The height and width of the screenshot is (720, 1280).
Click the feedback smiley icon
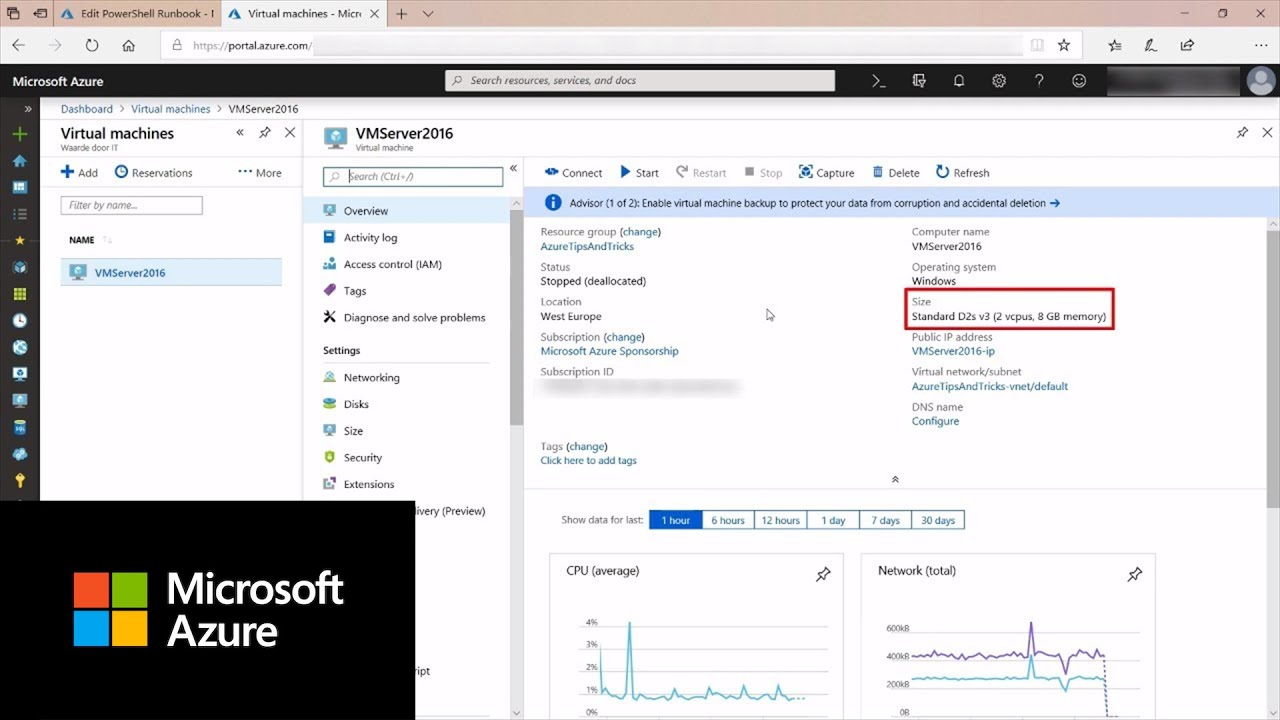point(1079,81)
